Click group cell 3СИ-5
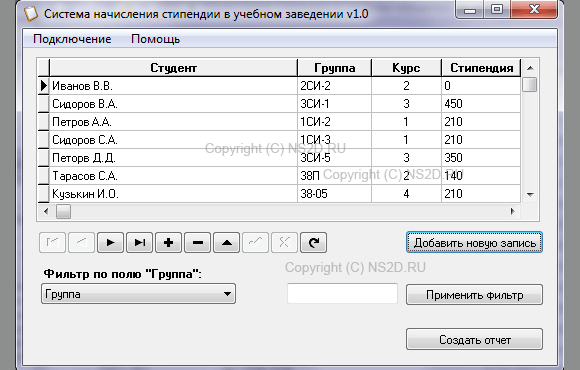This screenshot has height=370, width=580. (x=334, y=158)
